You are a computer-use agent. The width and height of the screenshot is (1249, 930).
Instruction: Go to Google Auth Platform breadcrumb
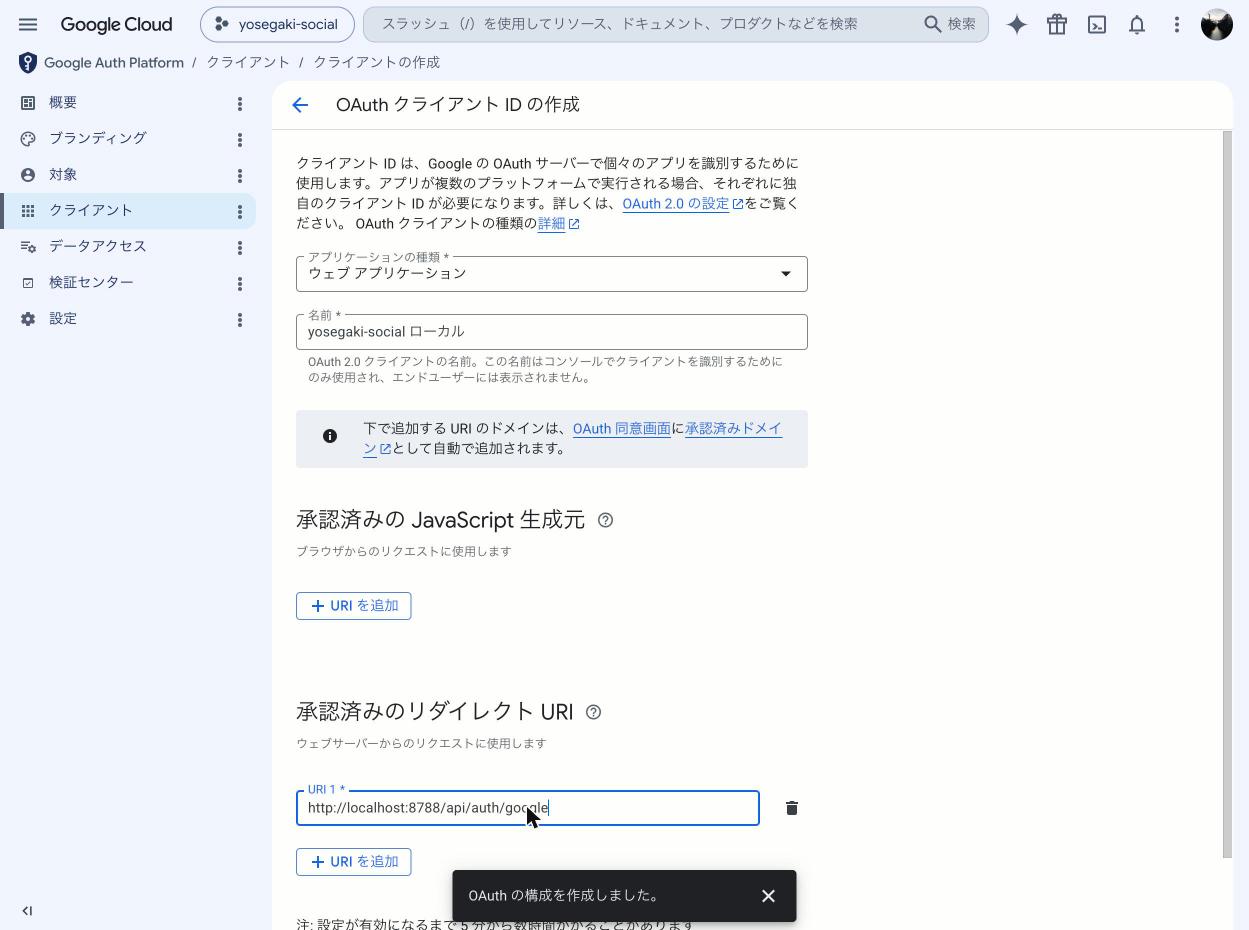[114, 63]
